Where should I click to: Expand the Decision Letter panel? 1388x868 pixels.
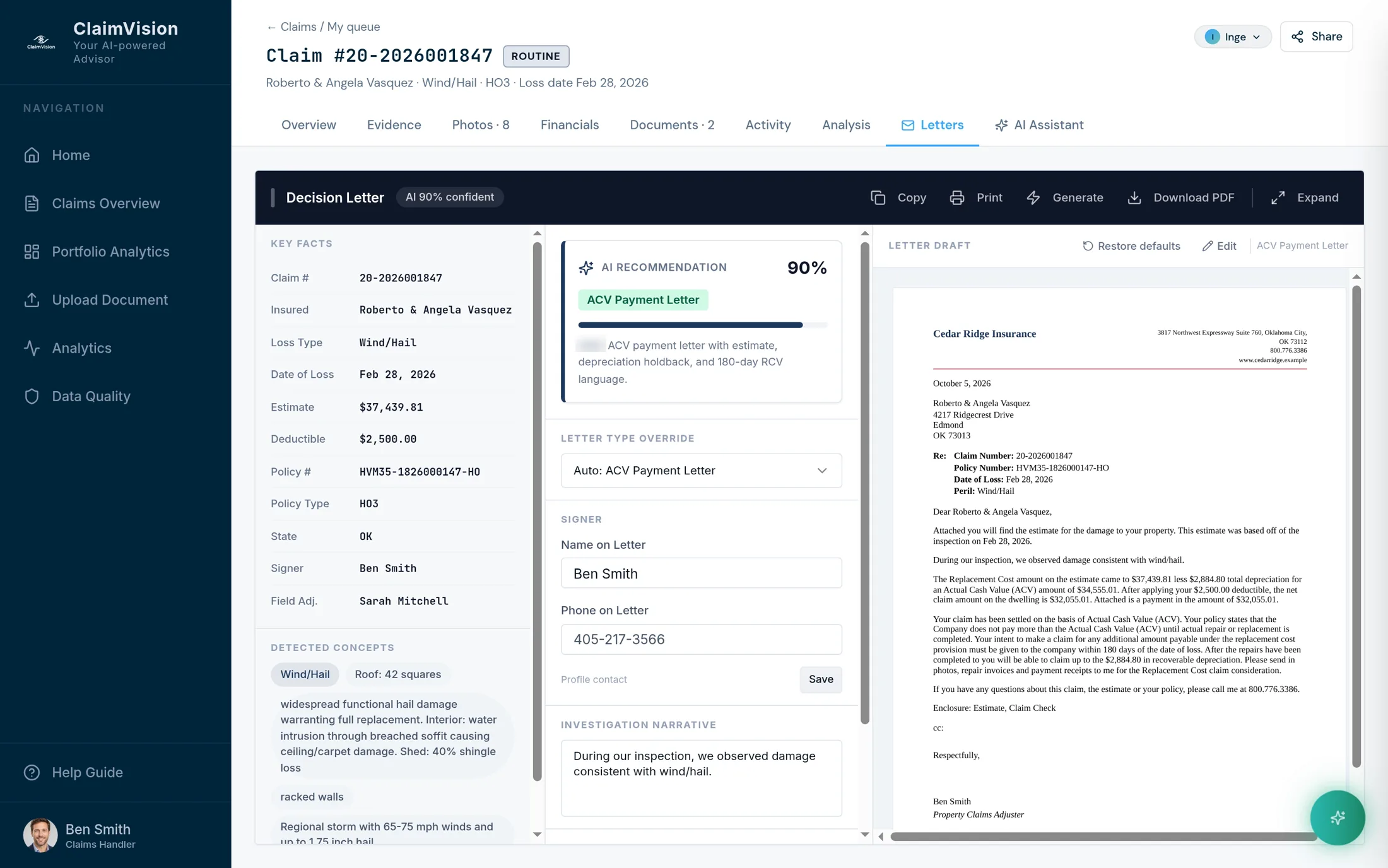(x=1305, y=197)
